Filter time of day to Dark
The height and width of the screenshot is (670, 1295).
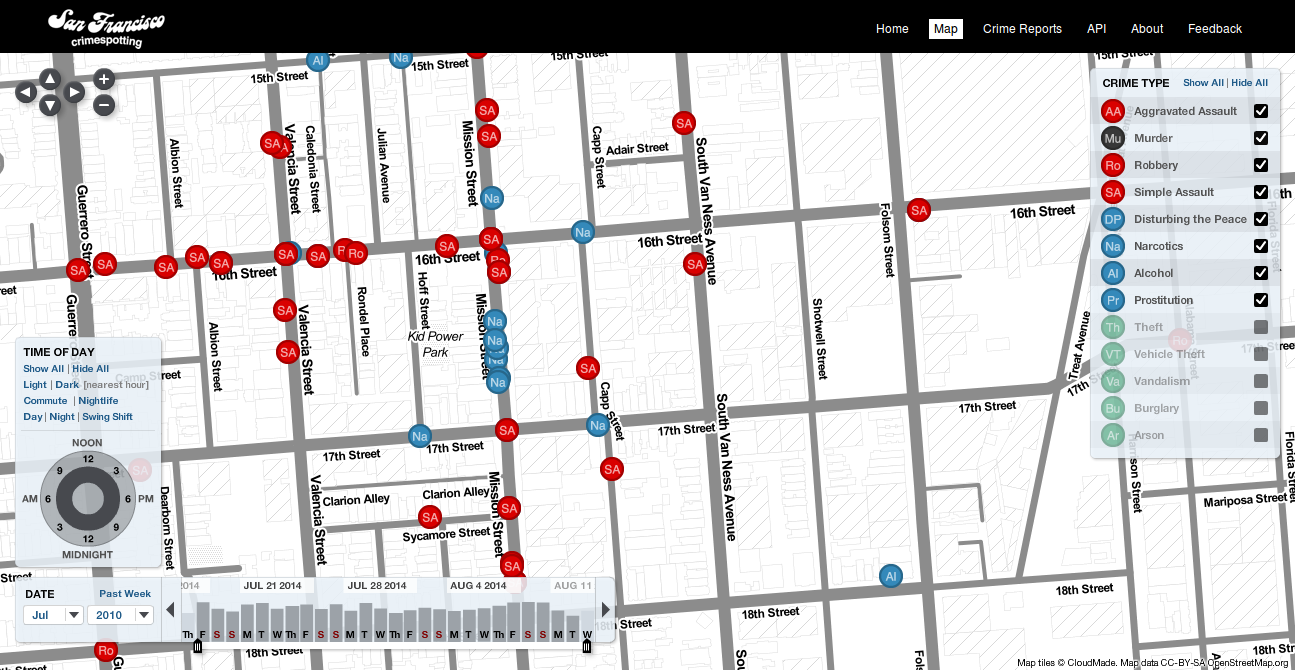tap(67, 385)
